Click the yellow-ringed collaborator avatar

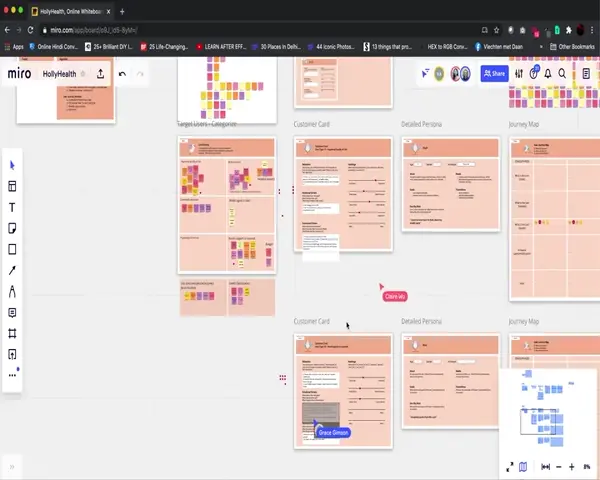(x=439, y=73)
